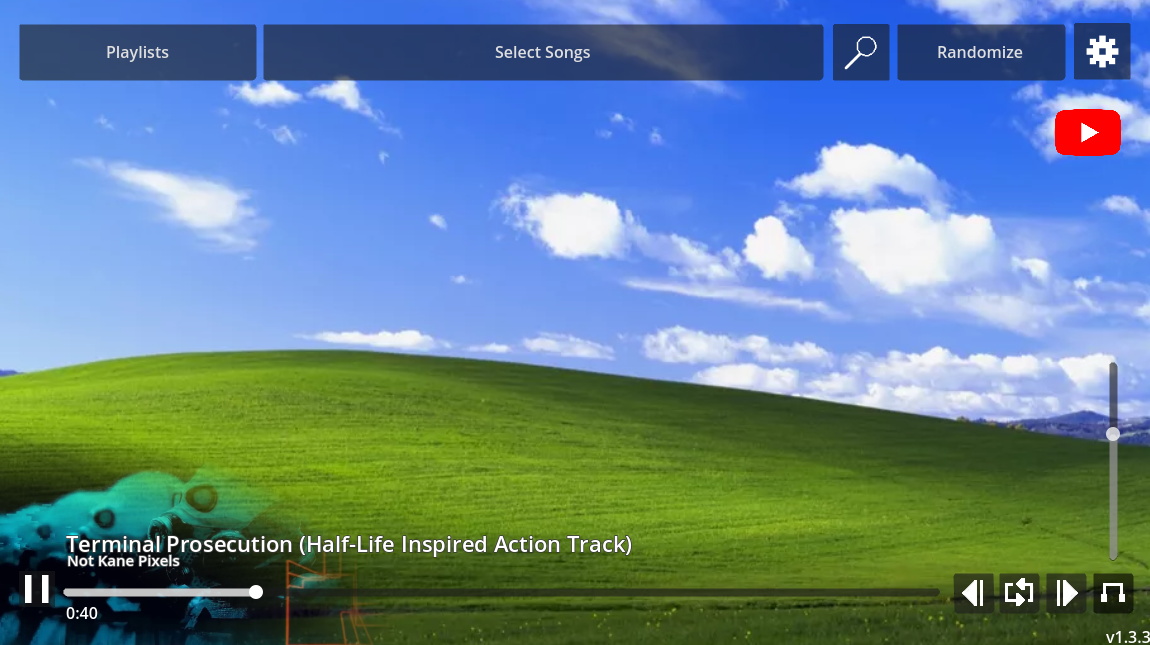Seek to the middle of the progress track
This screenshot has height=645, width=1150.
(502, 592)
